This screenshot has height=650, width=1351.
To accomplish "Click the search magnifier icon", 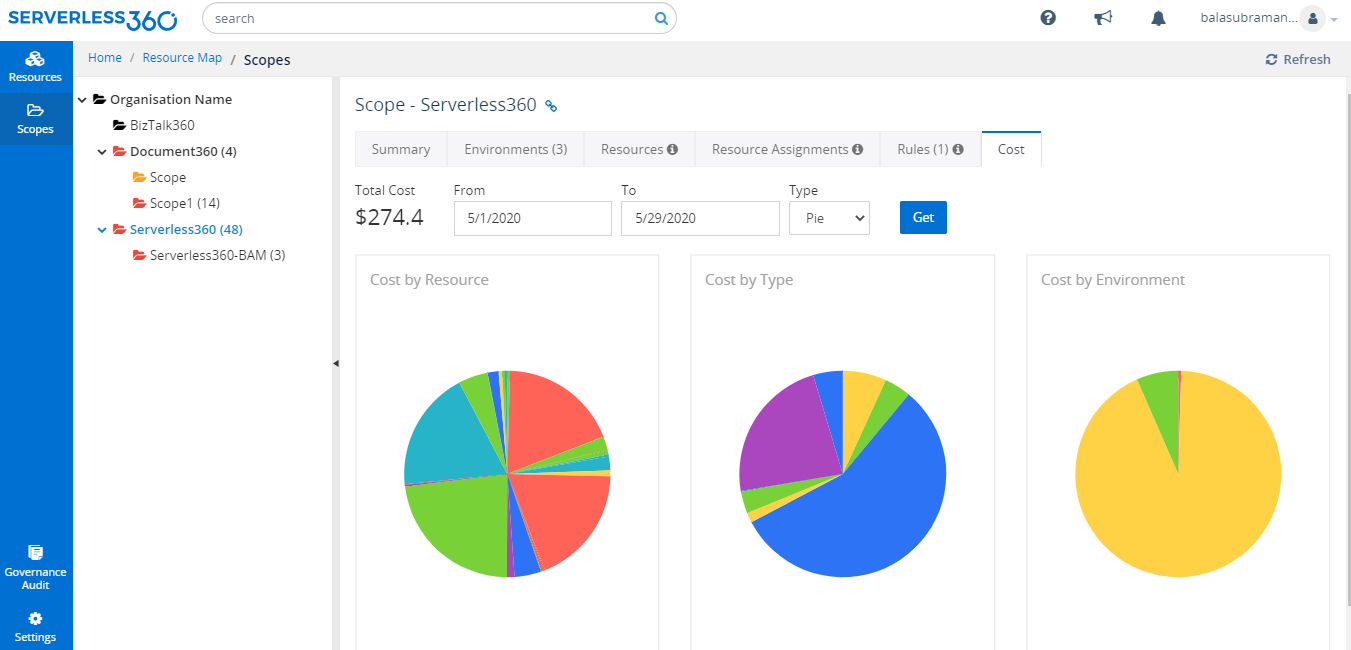I will click(660, 18).
